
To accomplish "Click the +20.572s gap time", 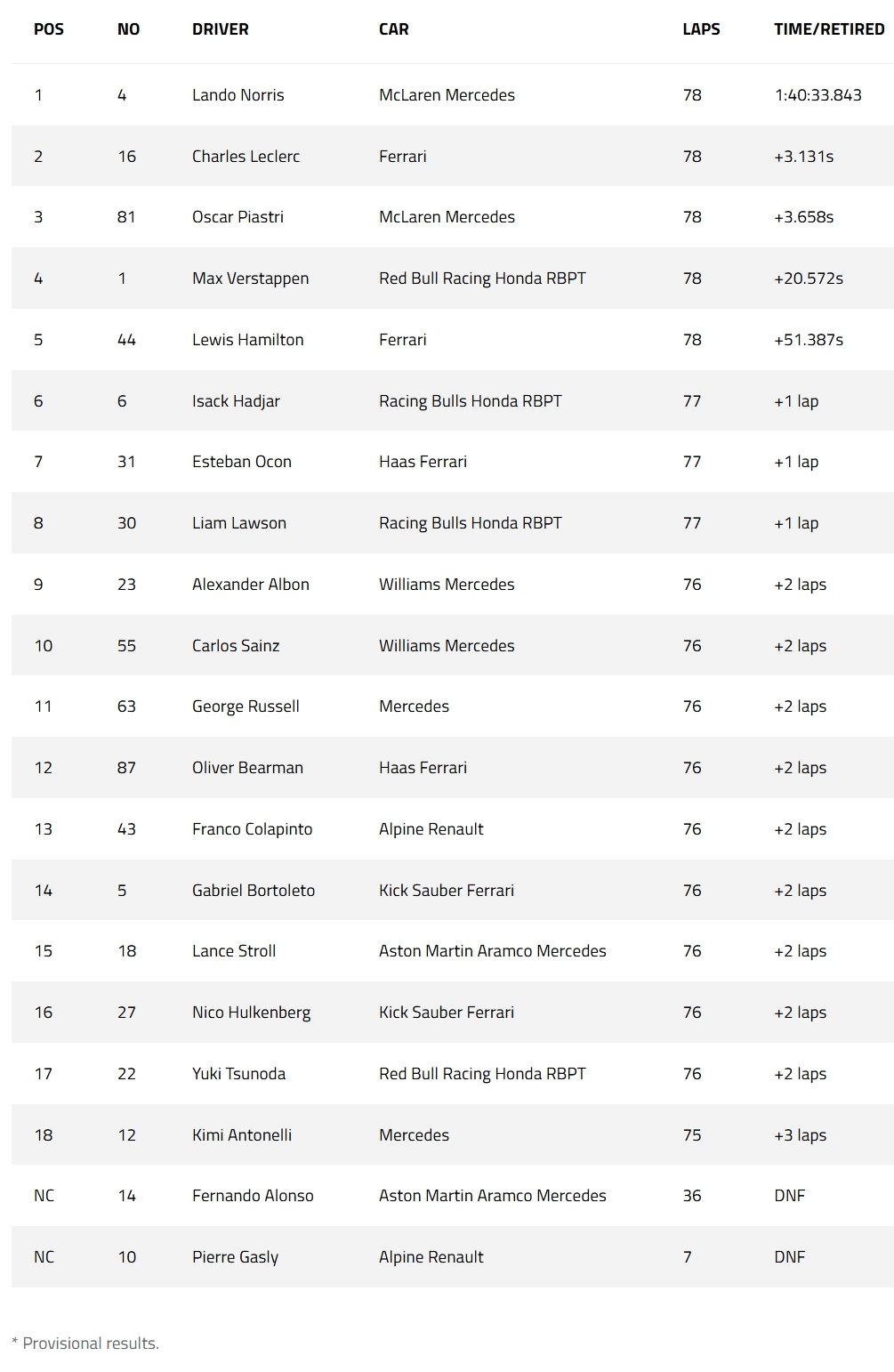I will pyautogui.click(x=808, y=278).
